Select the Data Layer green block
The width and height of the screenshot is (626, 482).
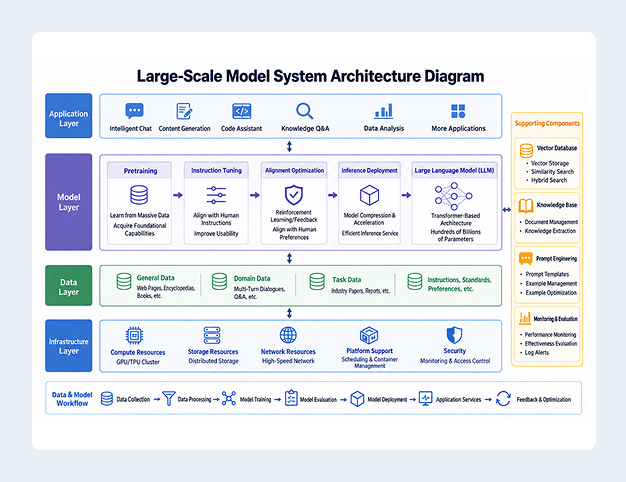pos(69,286)
